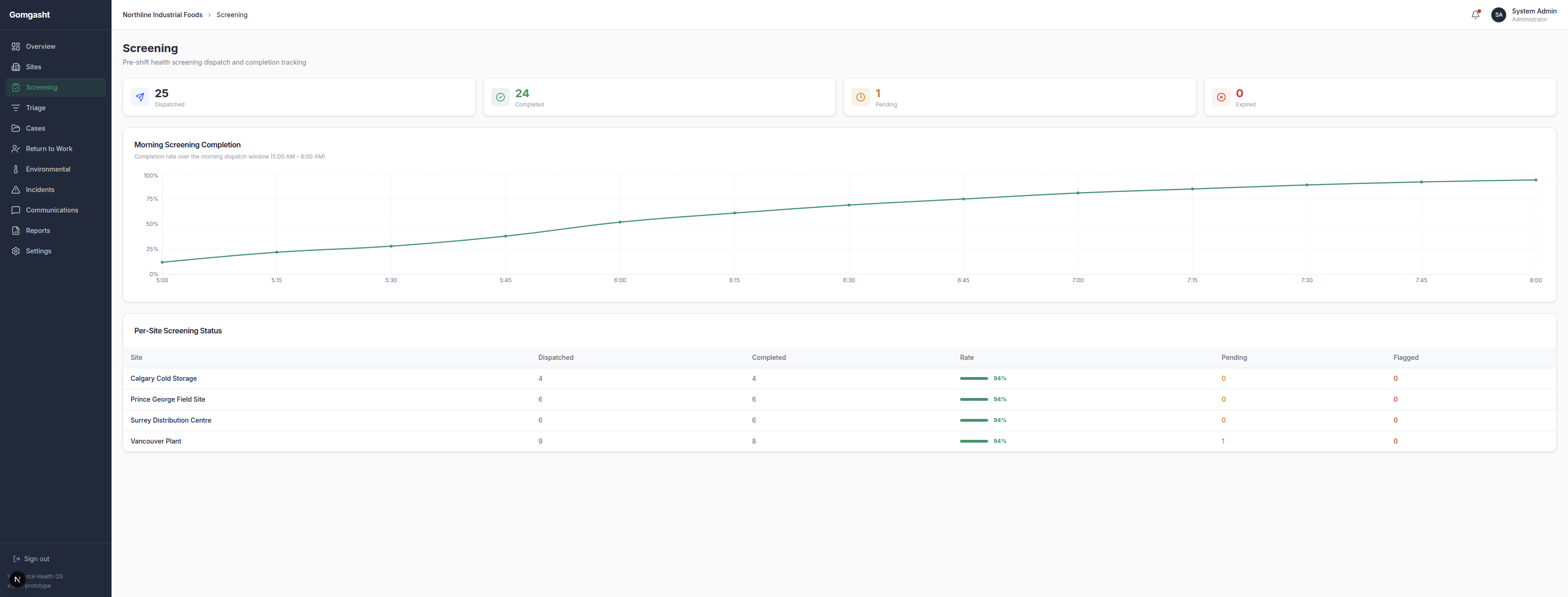Click Surrey Distribution Centre rate bar

pos(974,420)
